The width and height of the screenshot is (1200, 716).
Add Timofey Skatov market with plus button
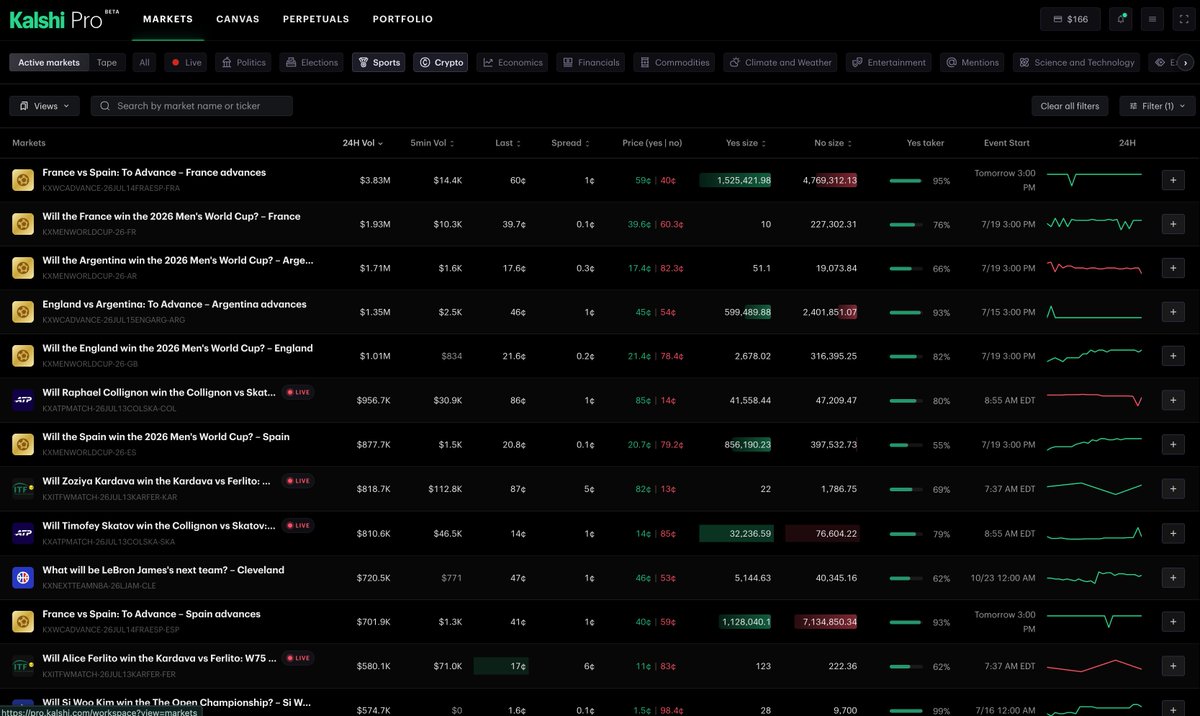coord(1172,533)
